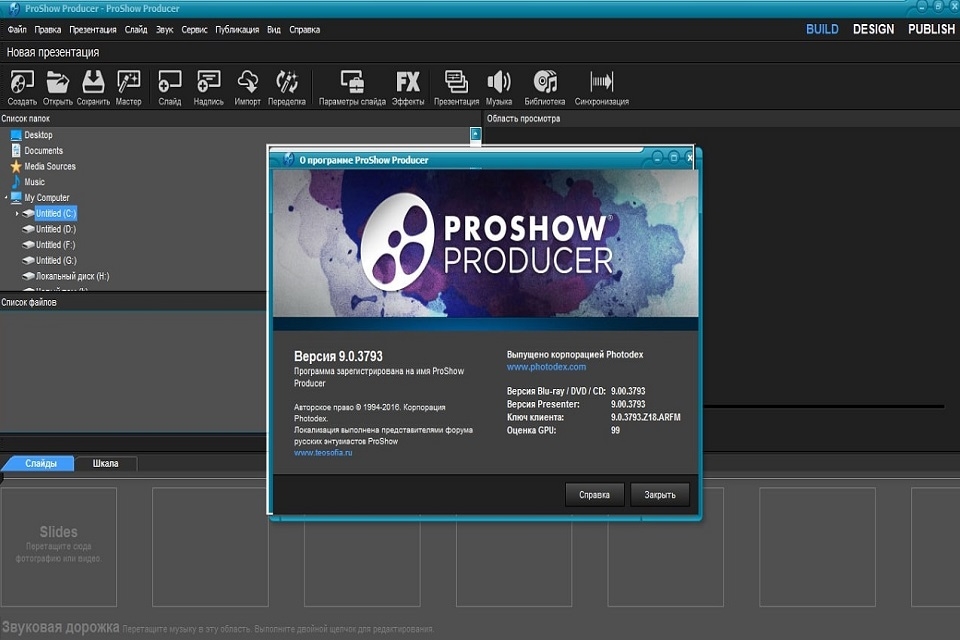Open the Музыка speaker icon
Image resolution: width=960 pixels, height=640 pixels.
point(499,80)
